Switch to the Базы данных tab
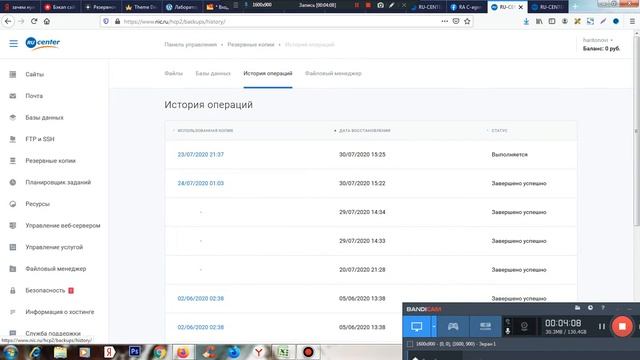The width and height of the screenshot is (640, 360). coord(213,73)
